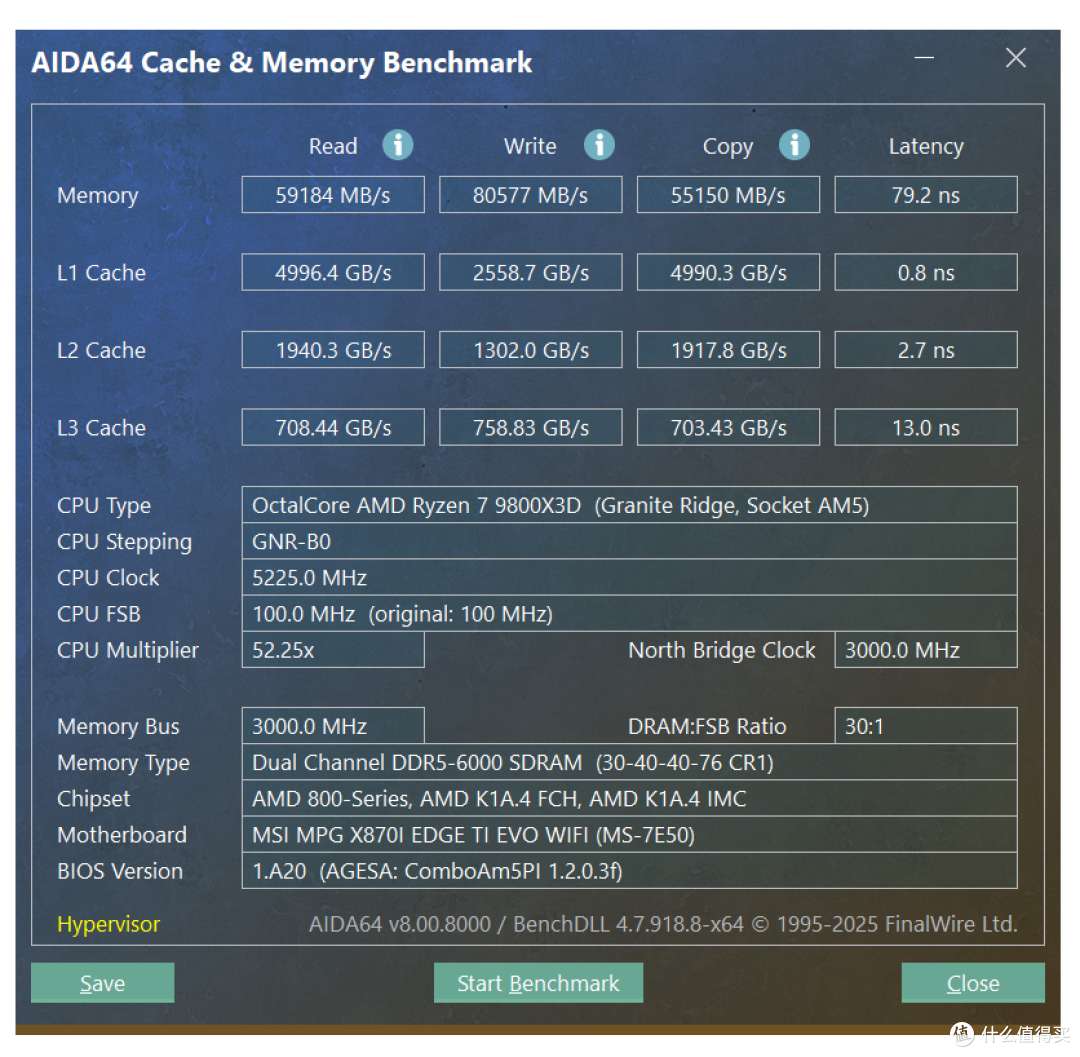Click the North Bridge Clock label
The width and height of the screenshot is (1080, 1057).
tap(721, 650)
